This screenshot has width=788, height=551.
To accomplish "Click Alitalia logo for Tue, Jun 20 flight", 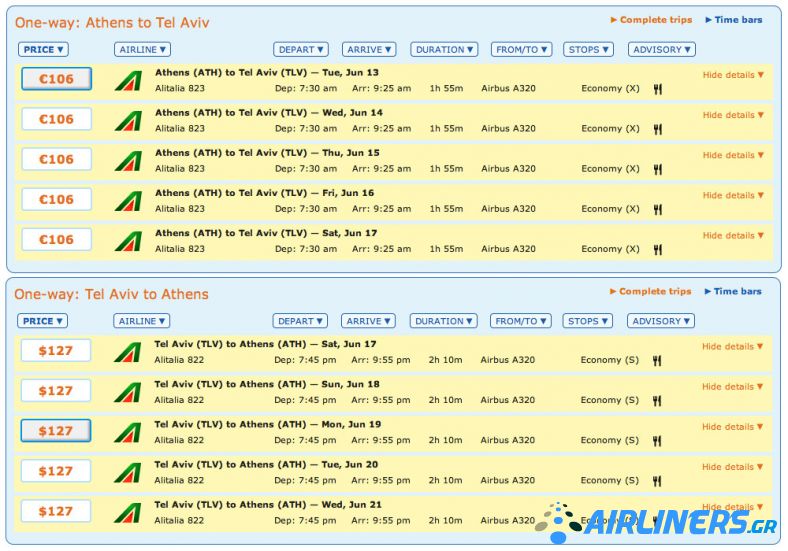I will tap(128, 473).
